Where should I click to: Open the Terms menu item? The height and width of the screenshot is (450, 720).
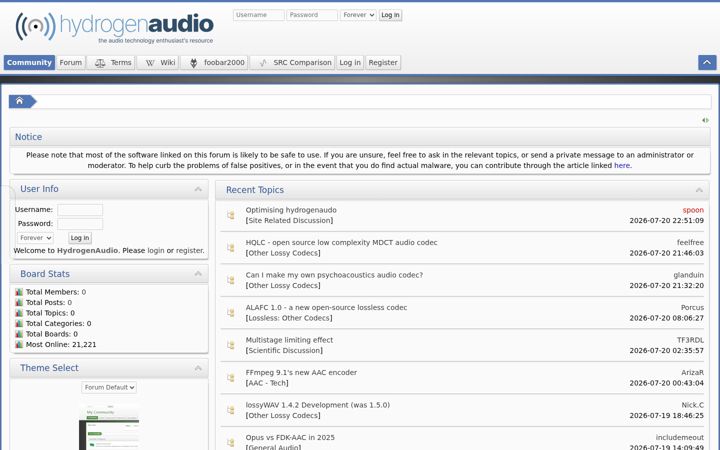click(x=112, y=62)
